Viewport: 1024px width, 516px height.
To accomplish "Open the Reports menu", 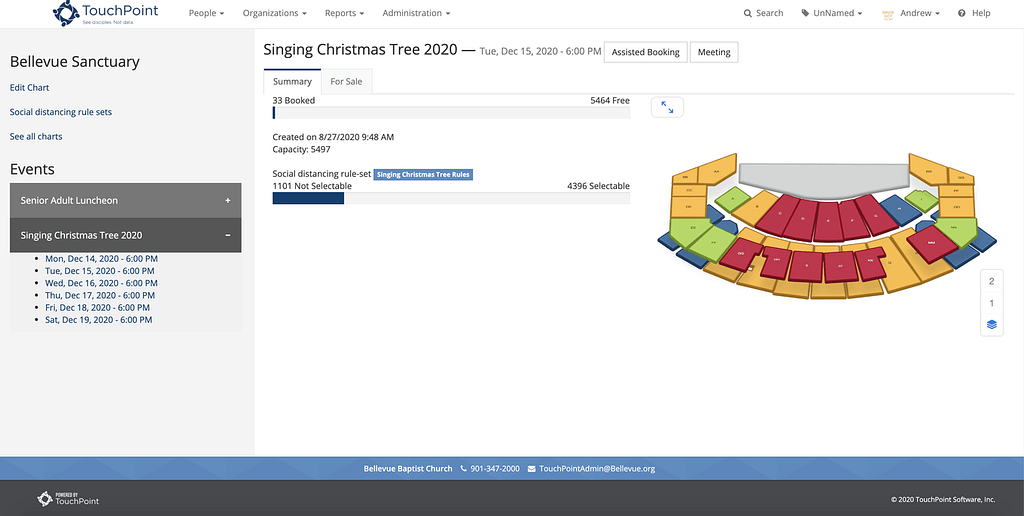I will [344, 13].
